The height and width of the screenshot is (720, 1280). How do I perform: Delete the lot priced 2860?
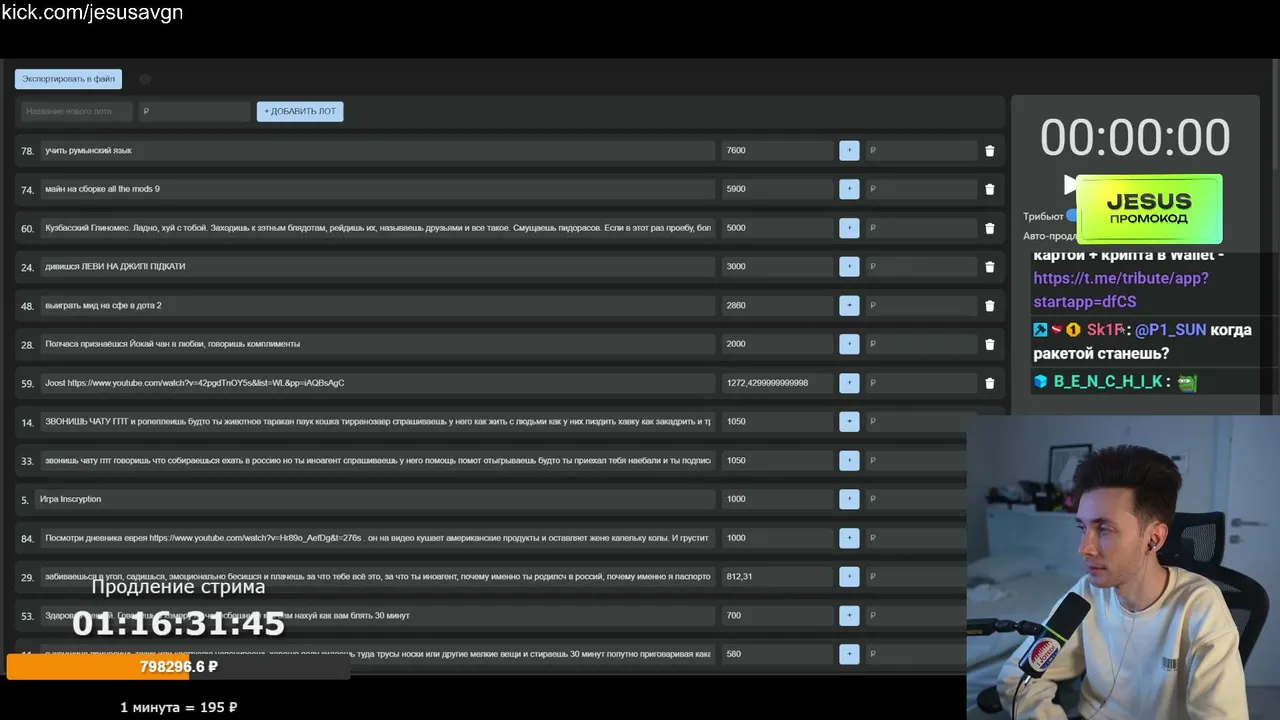990,306
